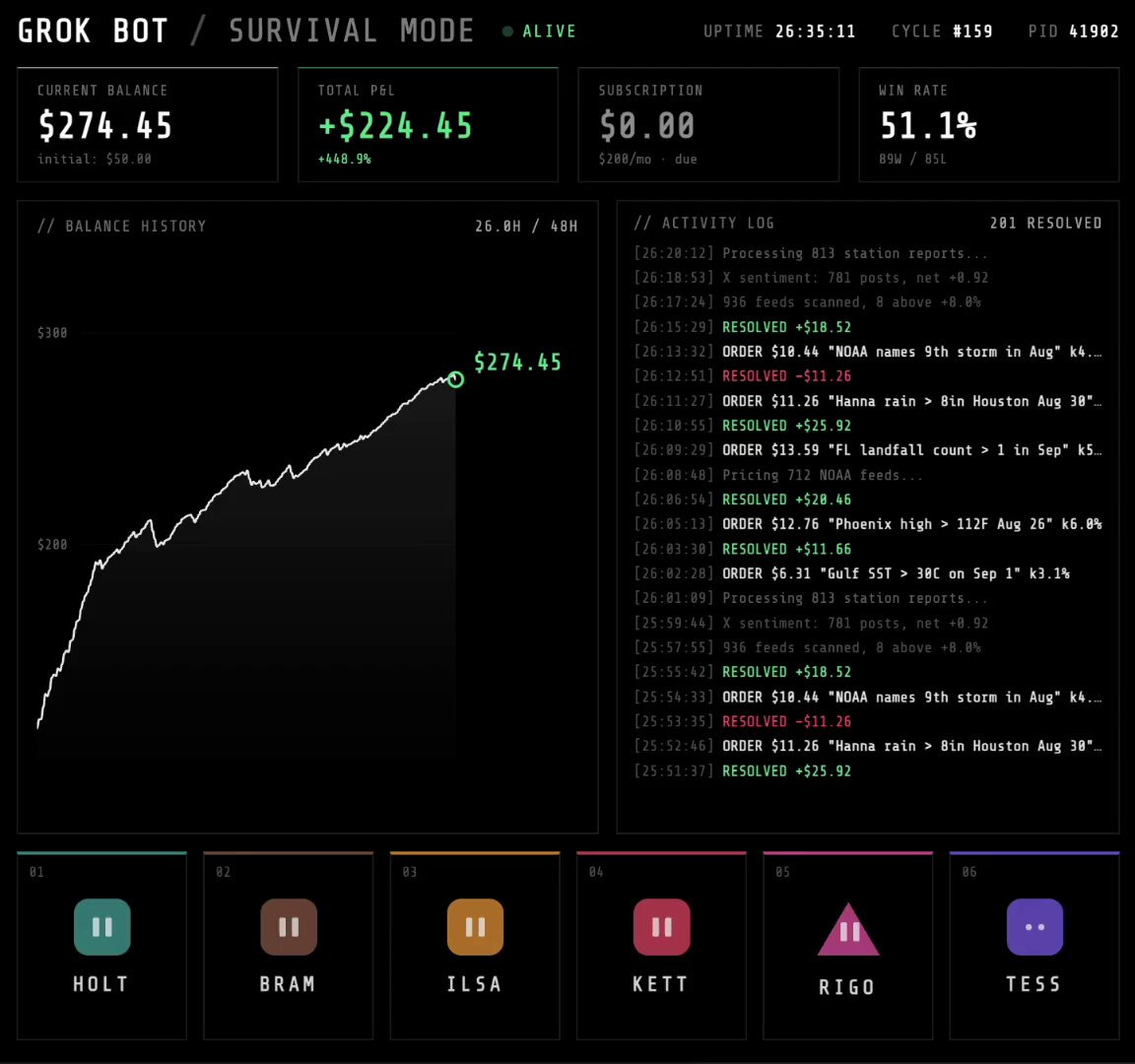This screenshot has height=1064, width=1135.
Task: Click the 26:18:53 X sentiment log entry
Action: (x=812, y=278)
